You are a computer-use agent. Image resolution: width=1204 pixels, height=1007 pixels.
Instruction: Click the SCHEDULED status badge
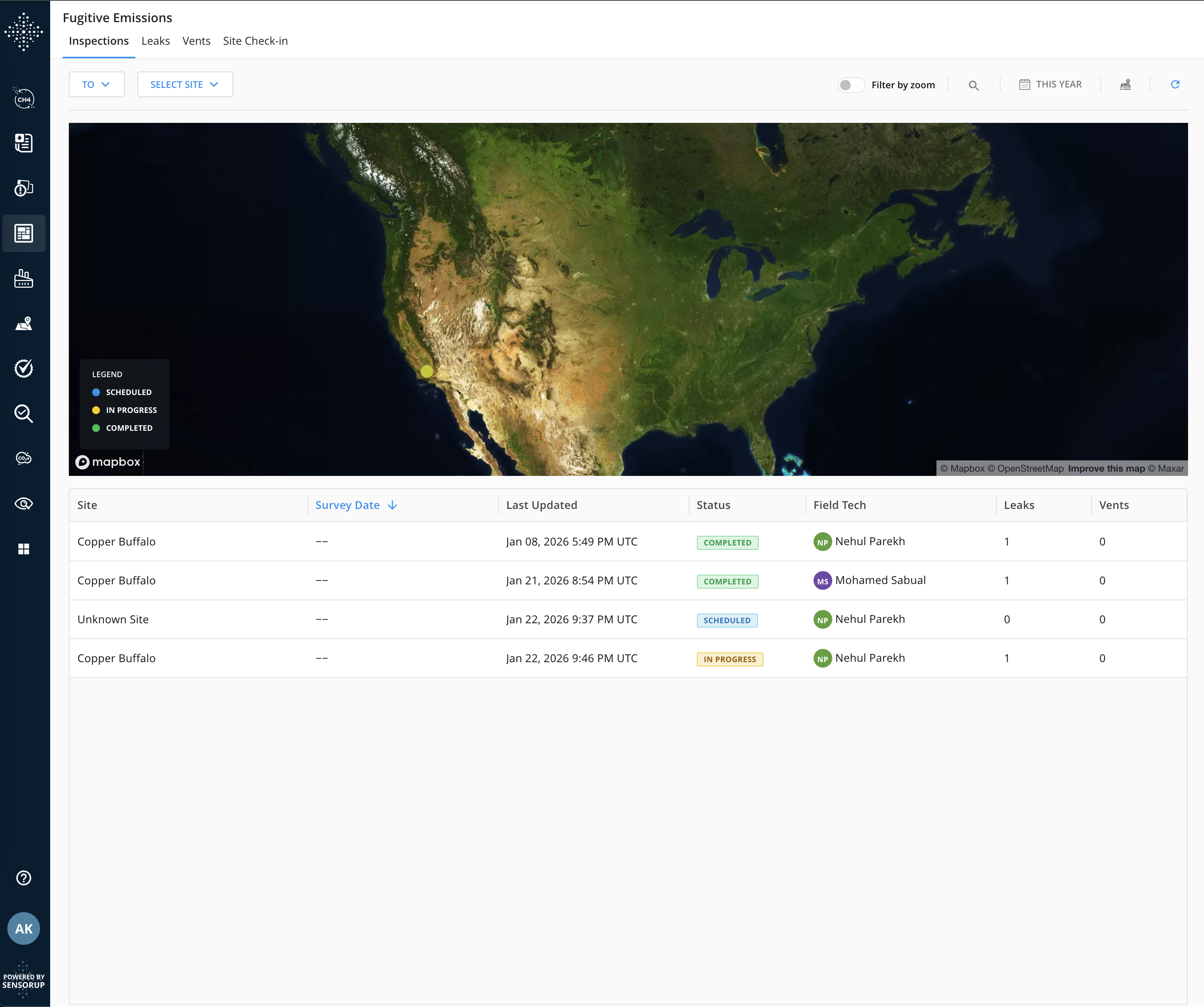727,620
